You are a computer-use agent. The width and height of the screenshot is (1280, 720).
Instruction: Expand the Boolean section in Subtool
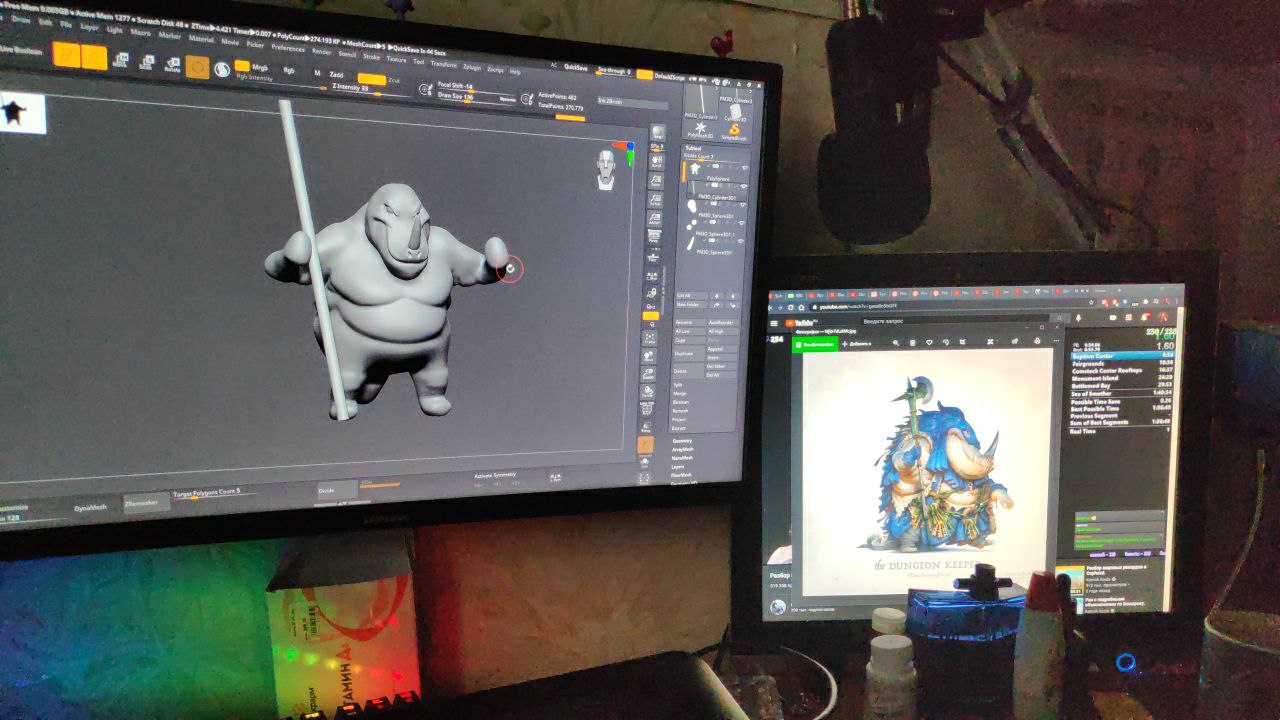(682, 402)
